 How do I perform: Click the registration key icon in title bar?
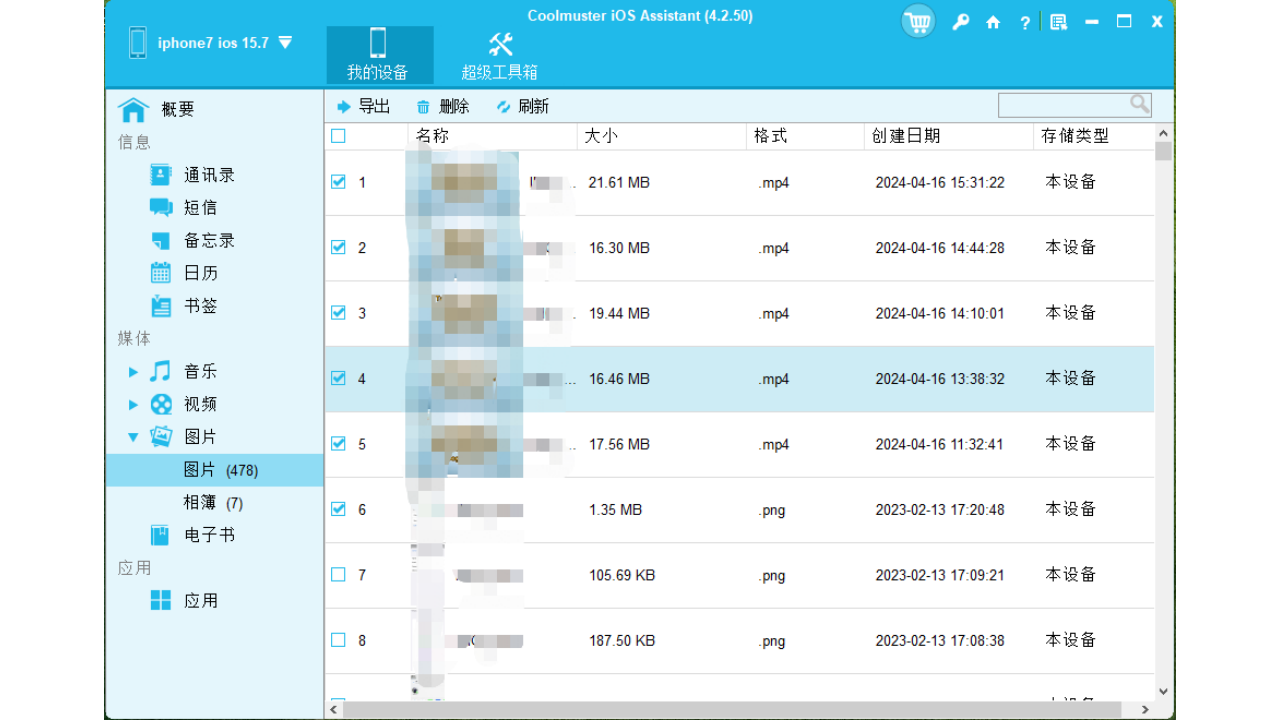960,21
